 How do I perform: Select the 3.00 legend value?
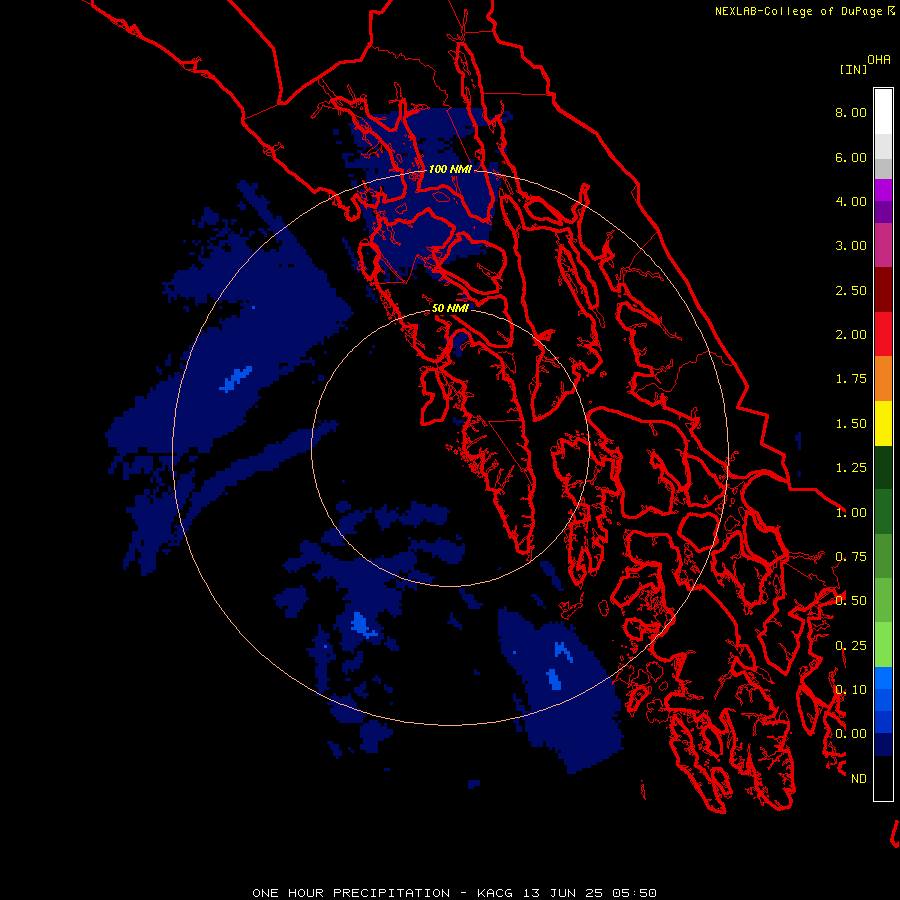tap(851, 246)
